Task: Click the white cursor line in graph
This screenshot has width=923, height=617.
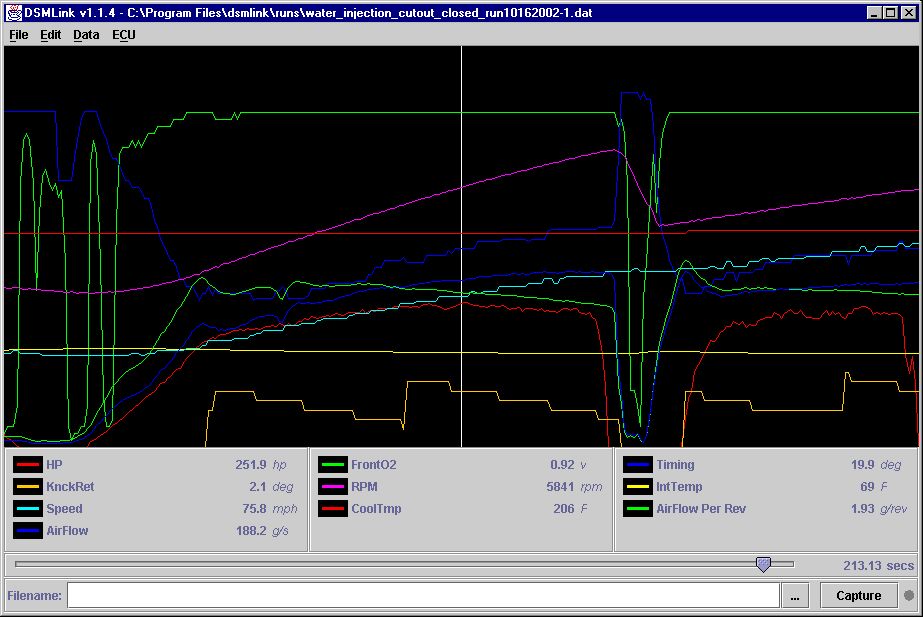Action: coord(462,246)
